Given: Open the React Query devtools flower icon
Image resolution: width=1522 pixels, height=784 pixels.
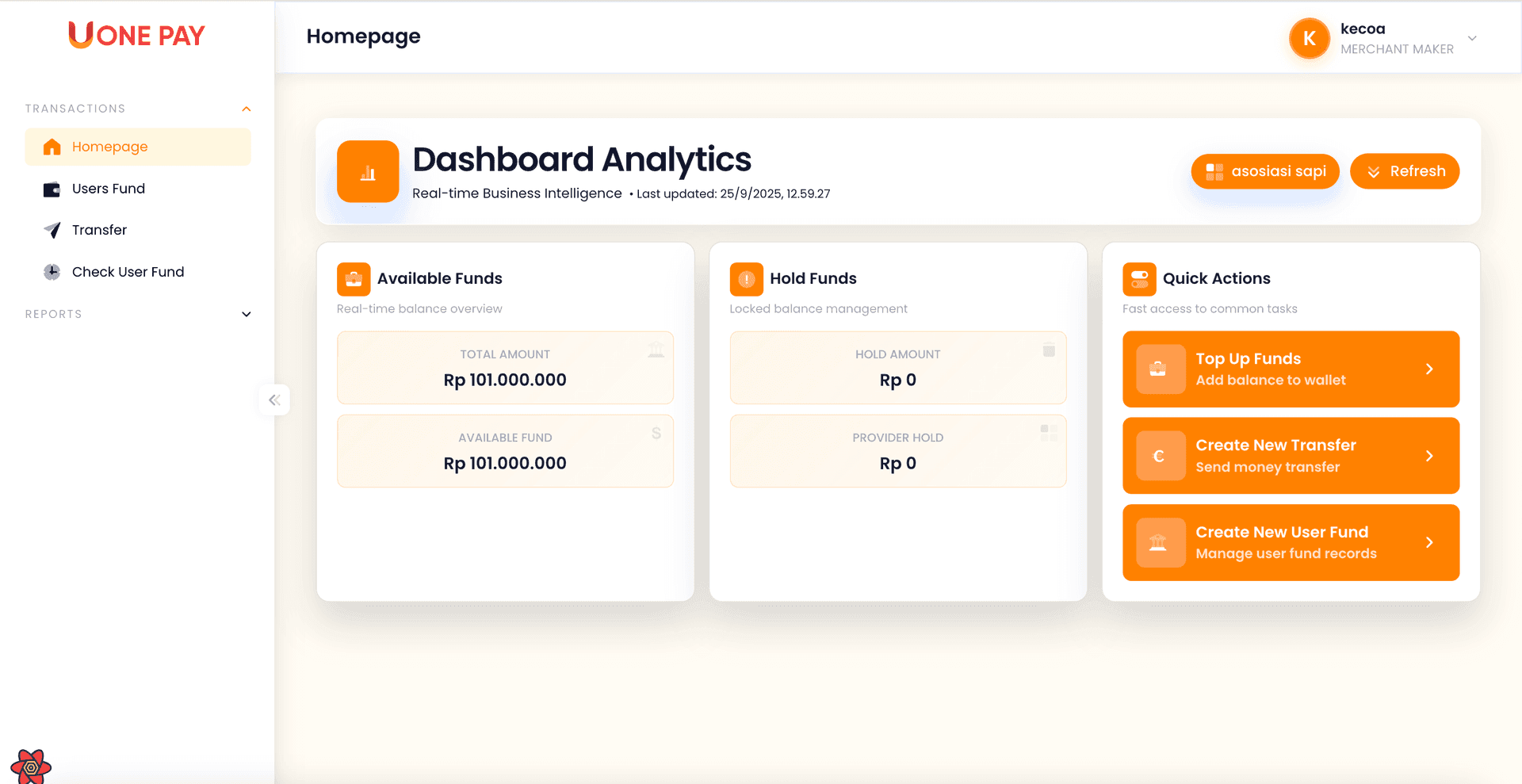Looking at the screenshot, I should point(31,767).
